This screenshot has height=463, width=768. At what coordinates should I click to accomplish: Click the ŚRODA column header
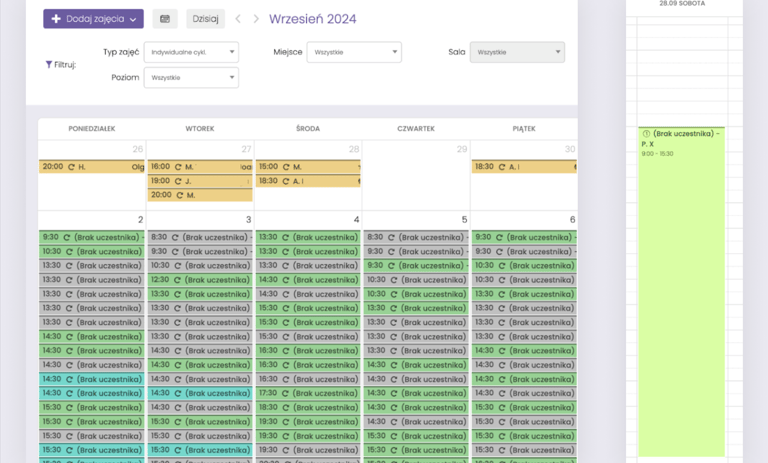(308, 129)
